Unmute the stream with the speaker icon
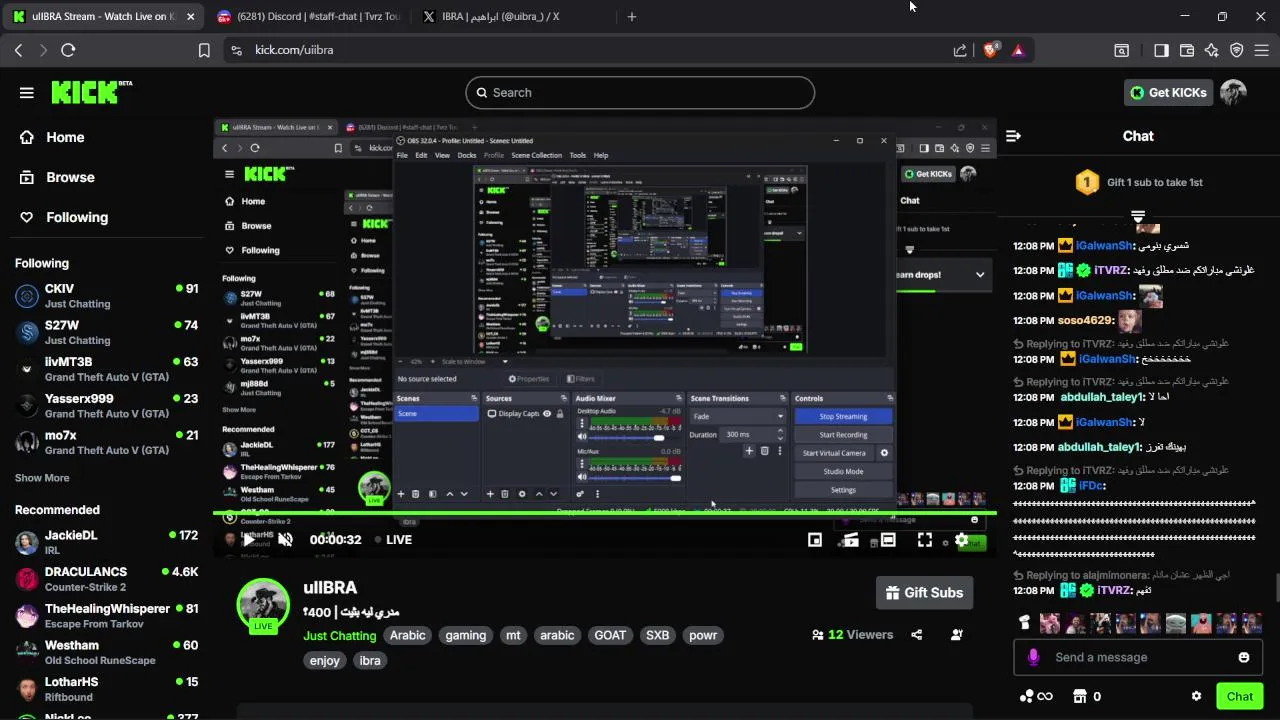 (285, 540)
